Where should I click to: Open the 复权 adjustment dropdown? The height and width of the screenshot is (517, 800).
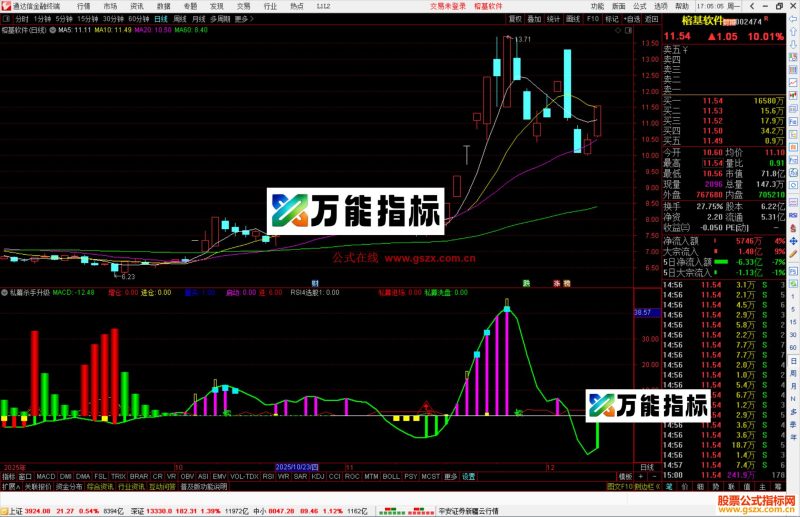515,19
